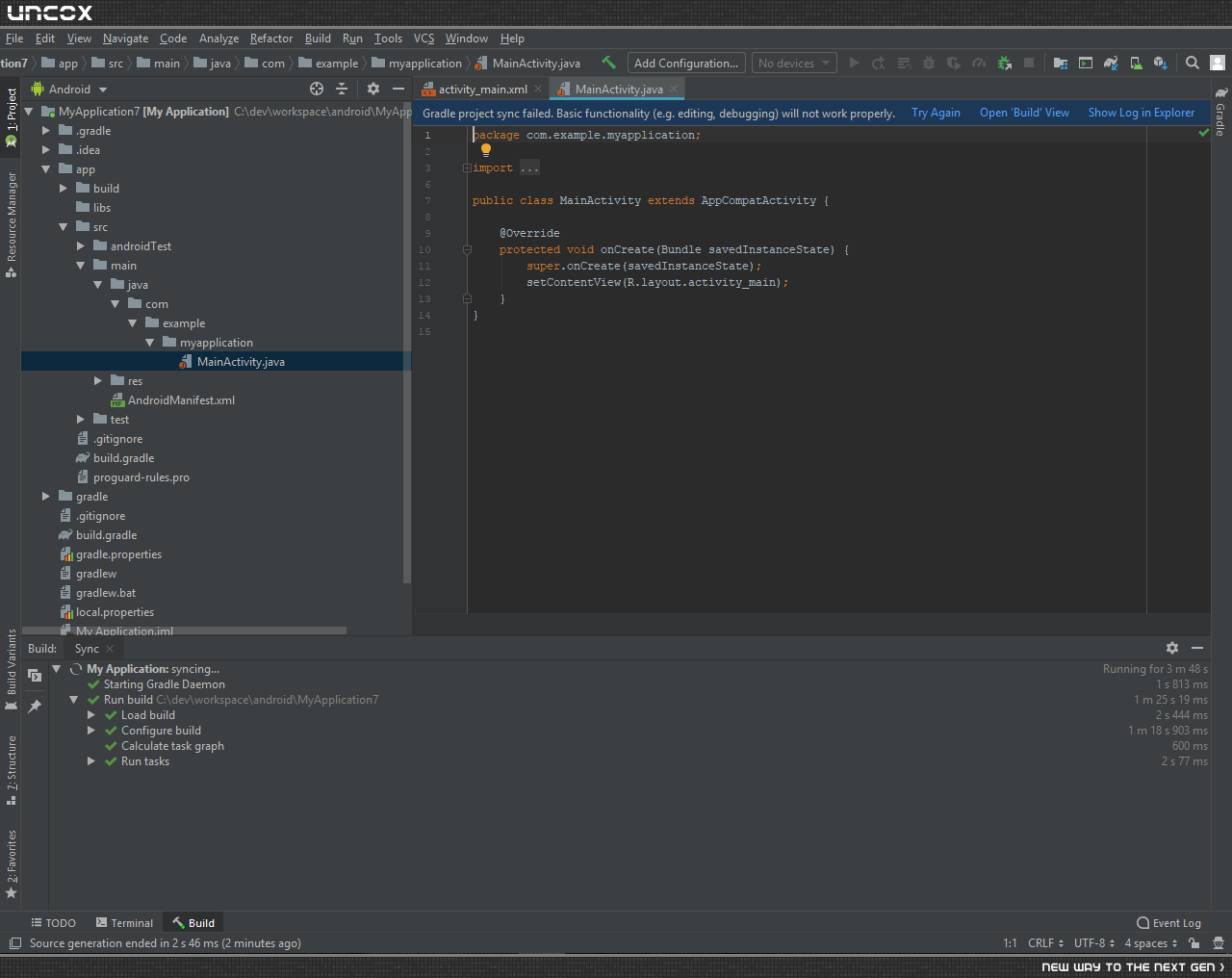The height and width of the screenshot is (978, 1232).
Task: Click the Try Again link
Action: tap(936, 113)
